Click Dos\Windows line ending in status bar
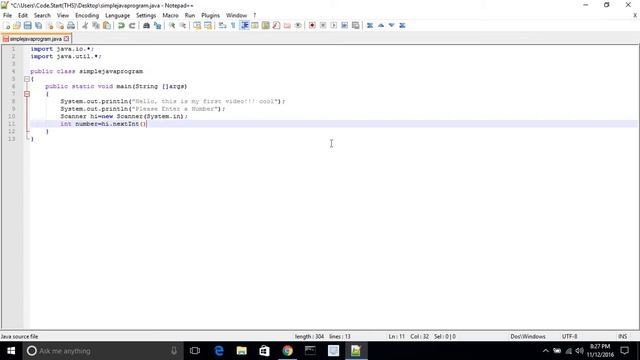640x360 pixels. tap(528, 336)
